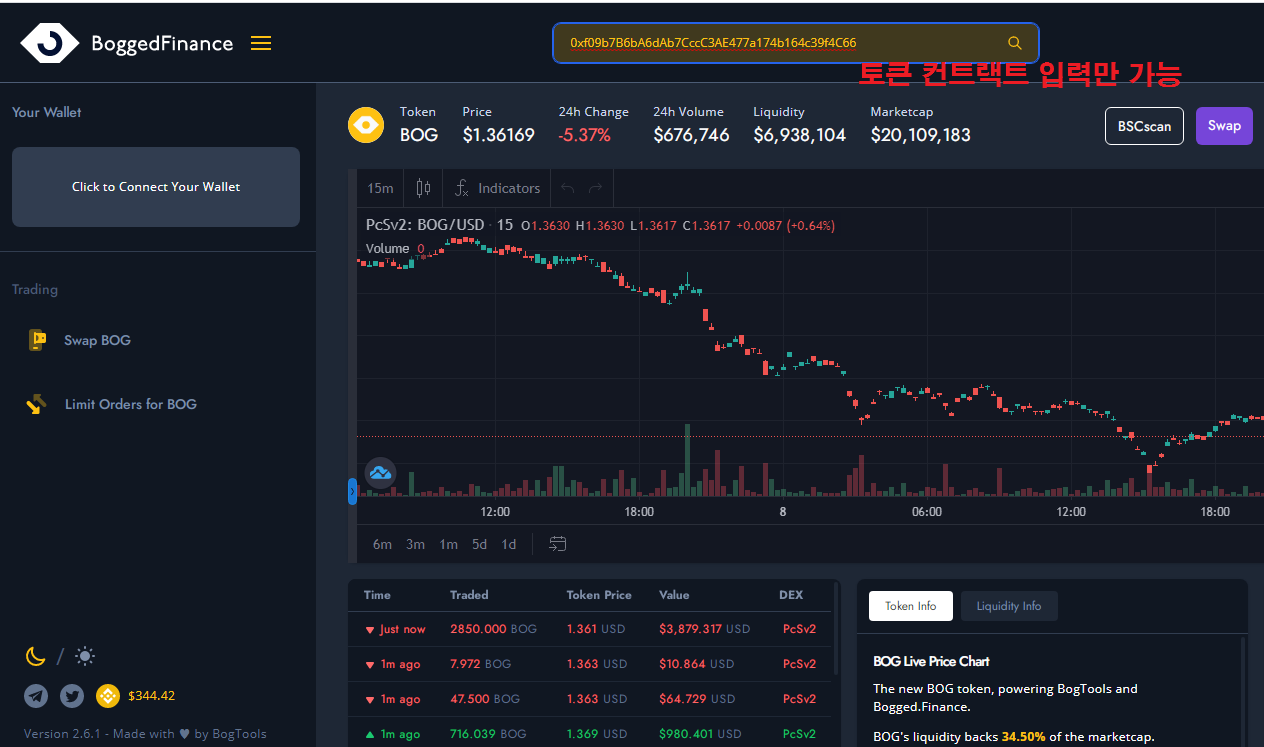Click the BOG token eye logo
1264x747 pixels.
pyautogui.click(x=366, y=125)
